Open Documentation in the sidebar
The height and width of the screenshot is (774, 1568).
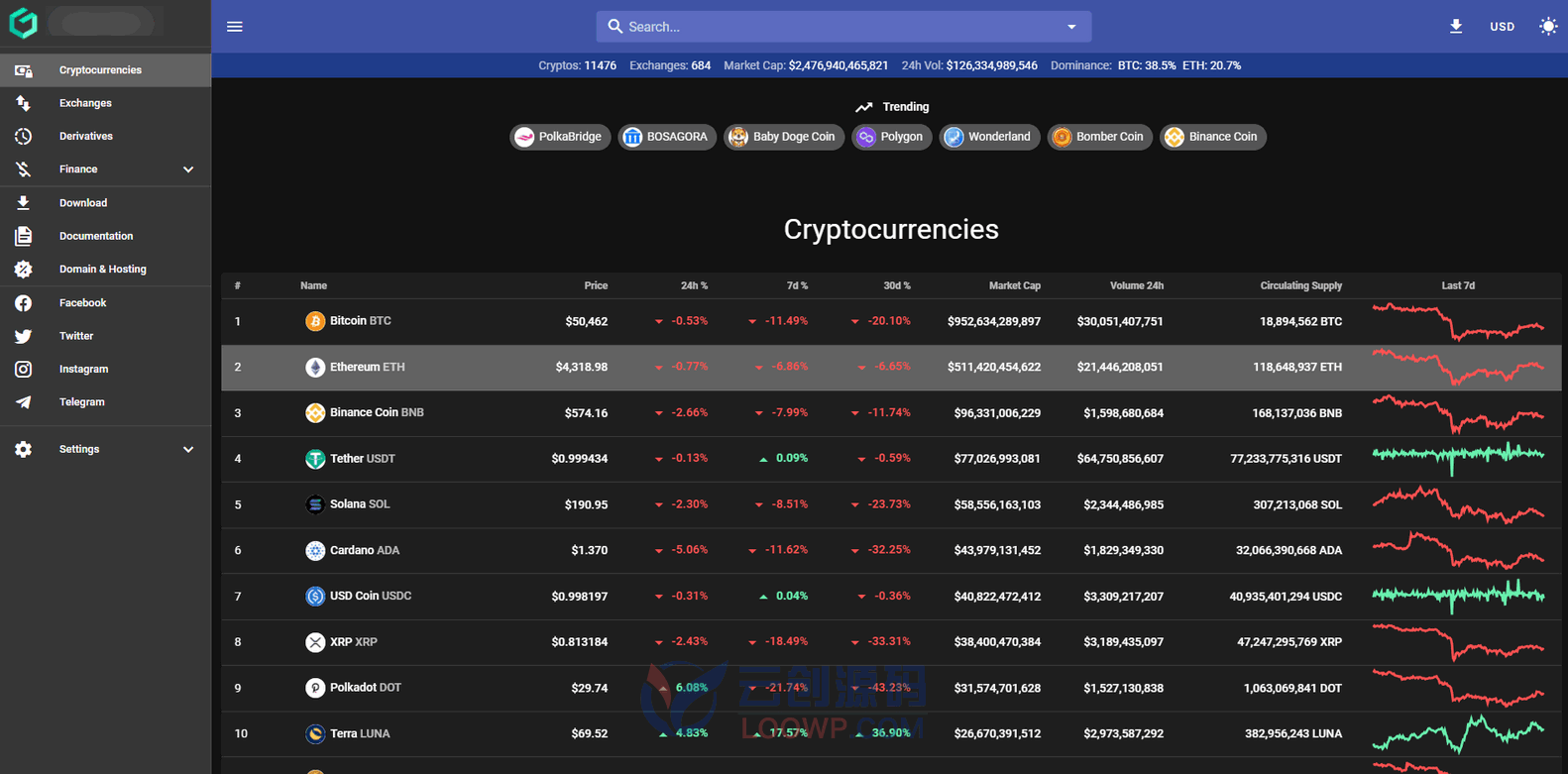click(x=105, y=236)
